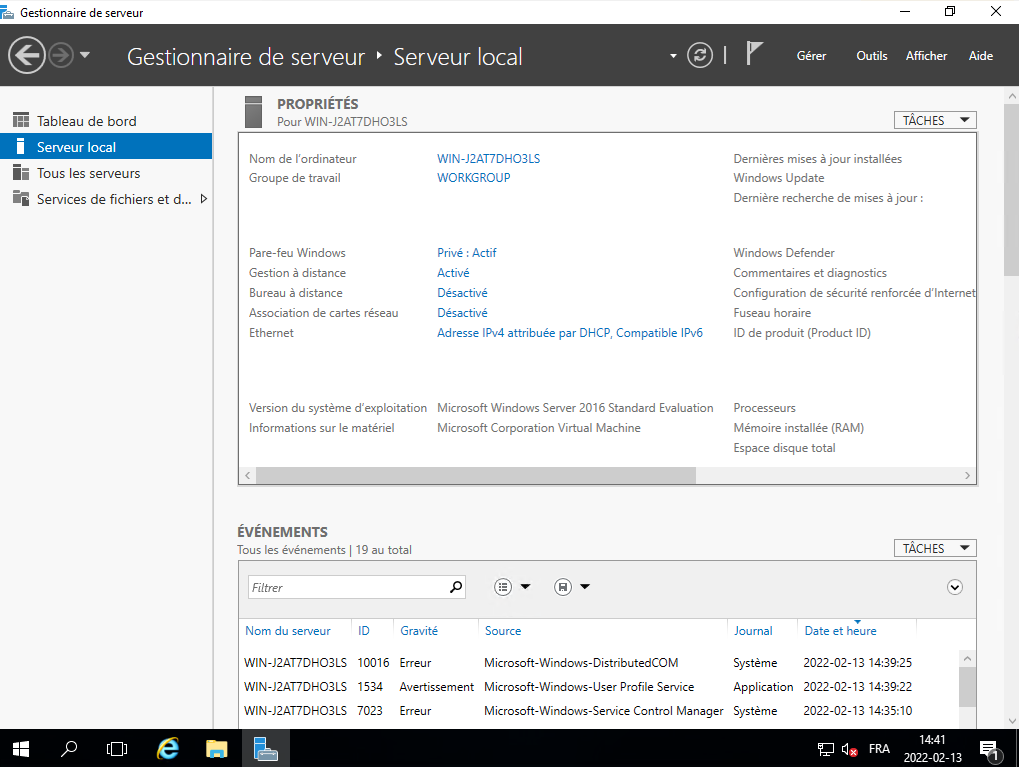Click the back navigation arrow button
Screen dimensions: 1019x767
click(27, 55)
